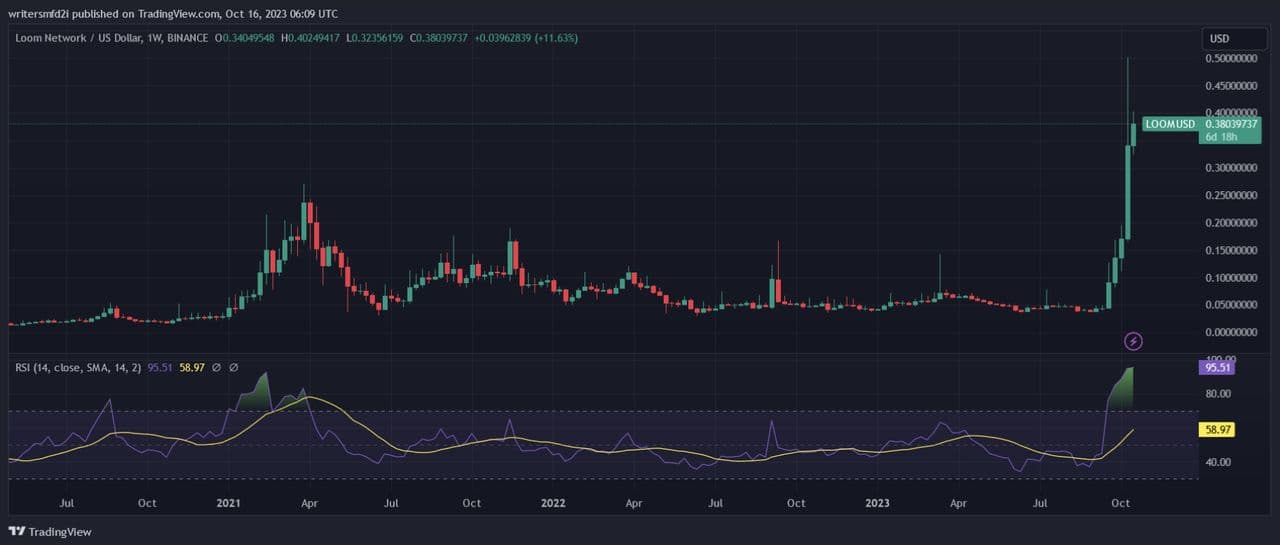Click the second null-value icon in RSI legend
Viewport: 1280px width, 545px height.
[x=234, y=367]
